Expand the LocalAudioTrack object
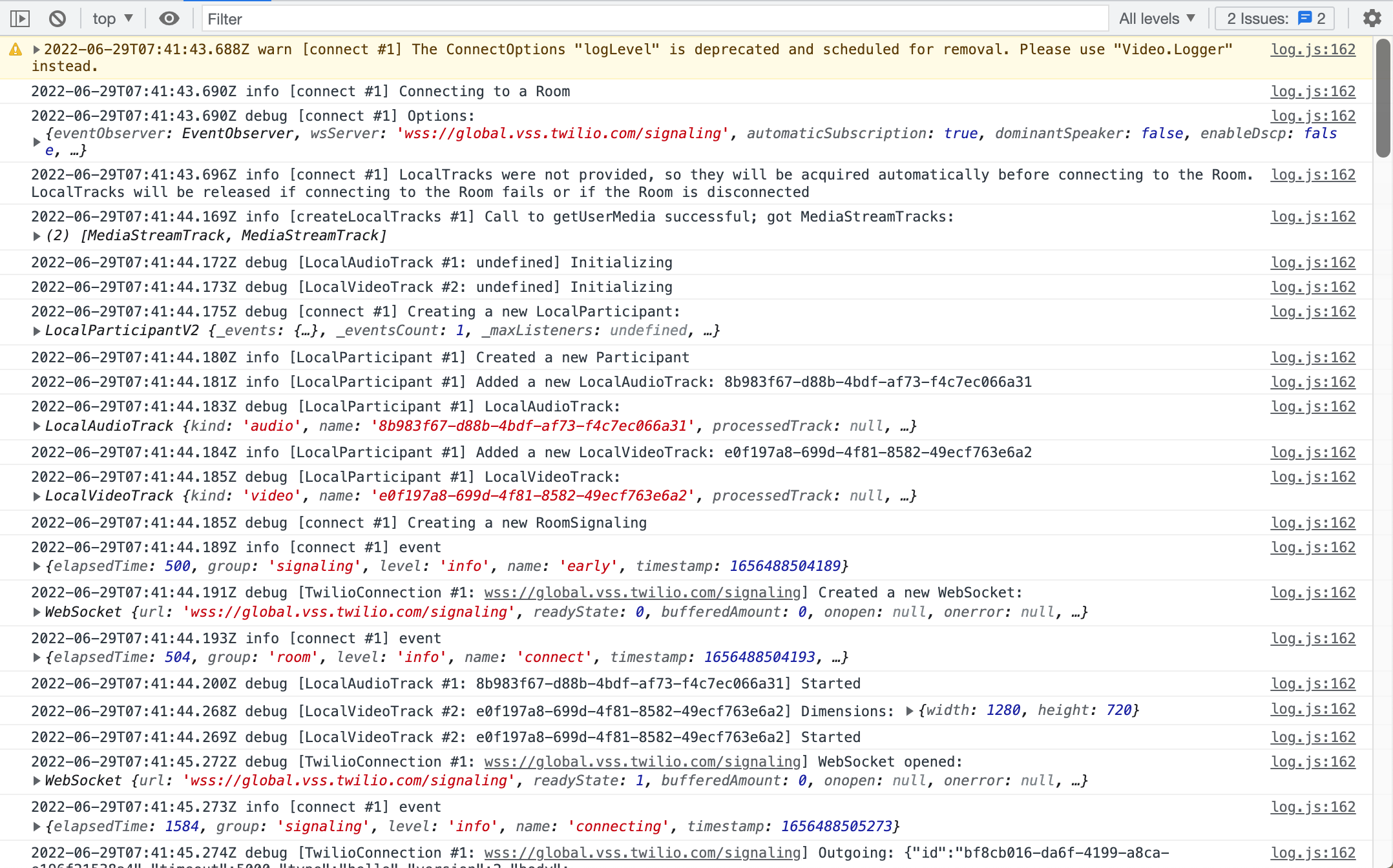Viewport: 1393px width, 868px height. (37, 426)
